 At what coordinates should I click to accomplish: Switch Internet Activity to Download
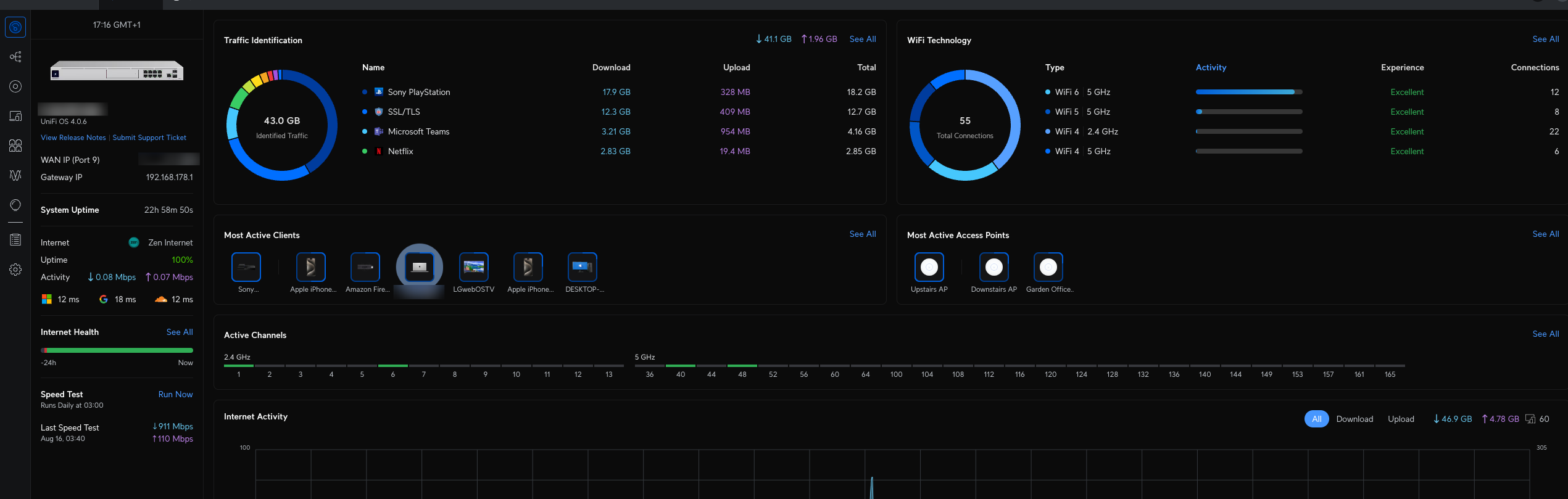[x=1354, y=419]
